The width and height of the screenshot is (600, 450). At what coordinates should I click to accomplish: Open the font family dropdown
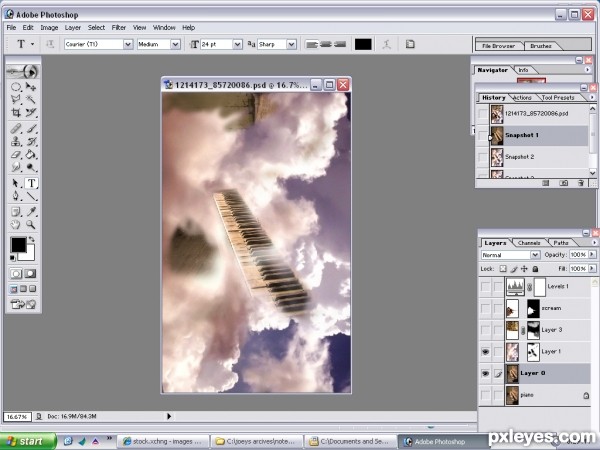click(x=128, y=44)
